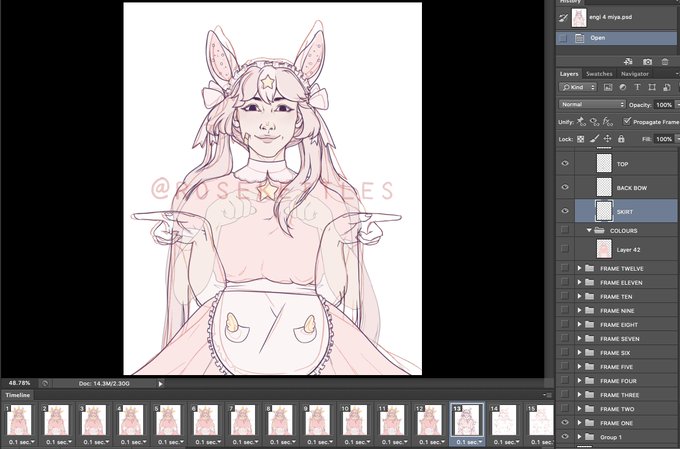Viewport: 680px width, 449px height.
Task: Select timeline frame 14 thumbnail
Action: (504, 420)
